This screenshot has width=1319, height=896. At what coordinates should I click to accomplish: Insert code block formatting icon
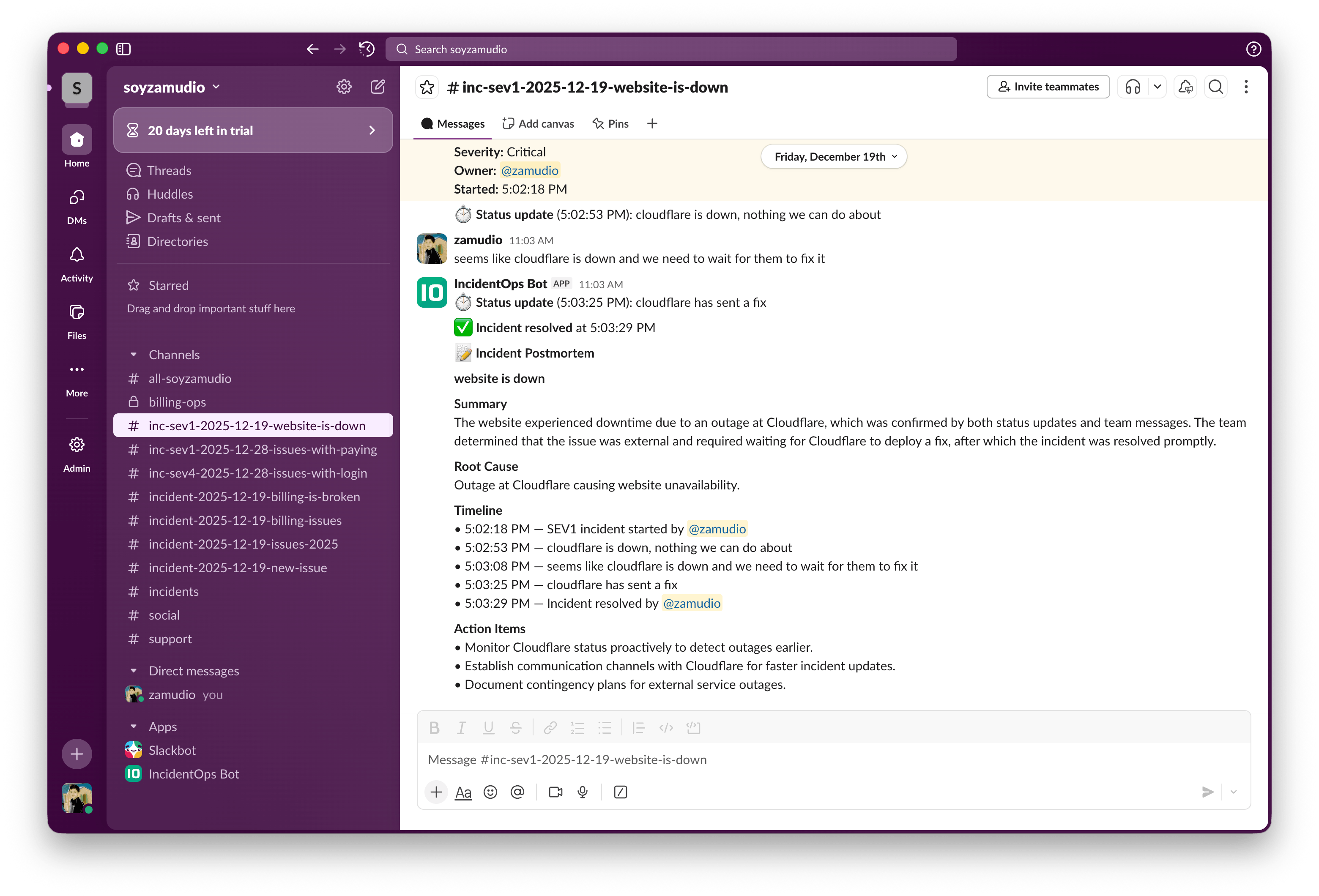click(x=693, y=727)
